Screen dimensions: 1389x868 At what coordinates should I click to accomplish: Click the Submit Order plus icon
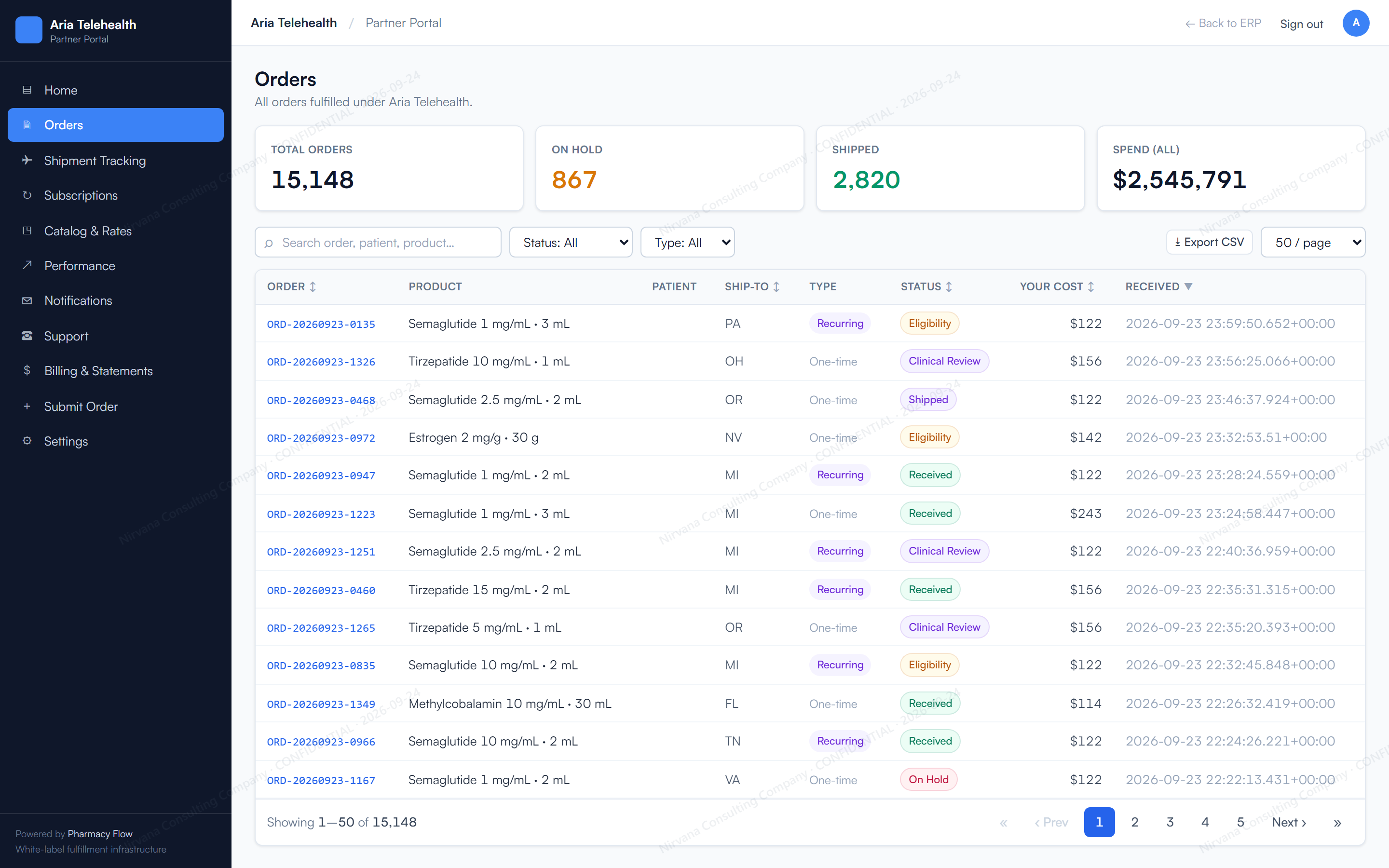(x=27, y=407)
